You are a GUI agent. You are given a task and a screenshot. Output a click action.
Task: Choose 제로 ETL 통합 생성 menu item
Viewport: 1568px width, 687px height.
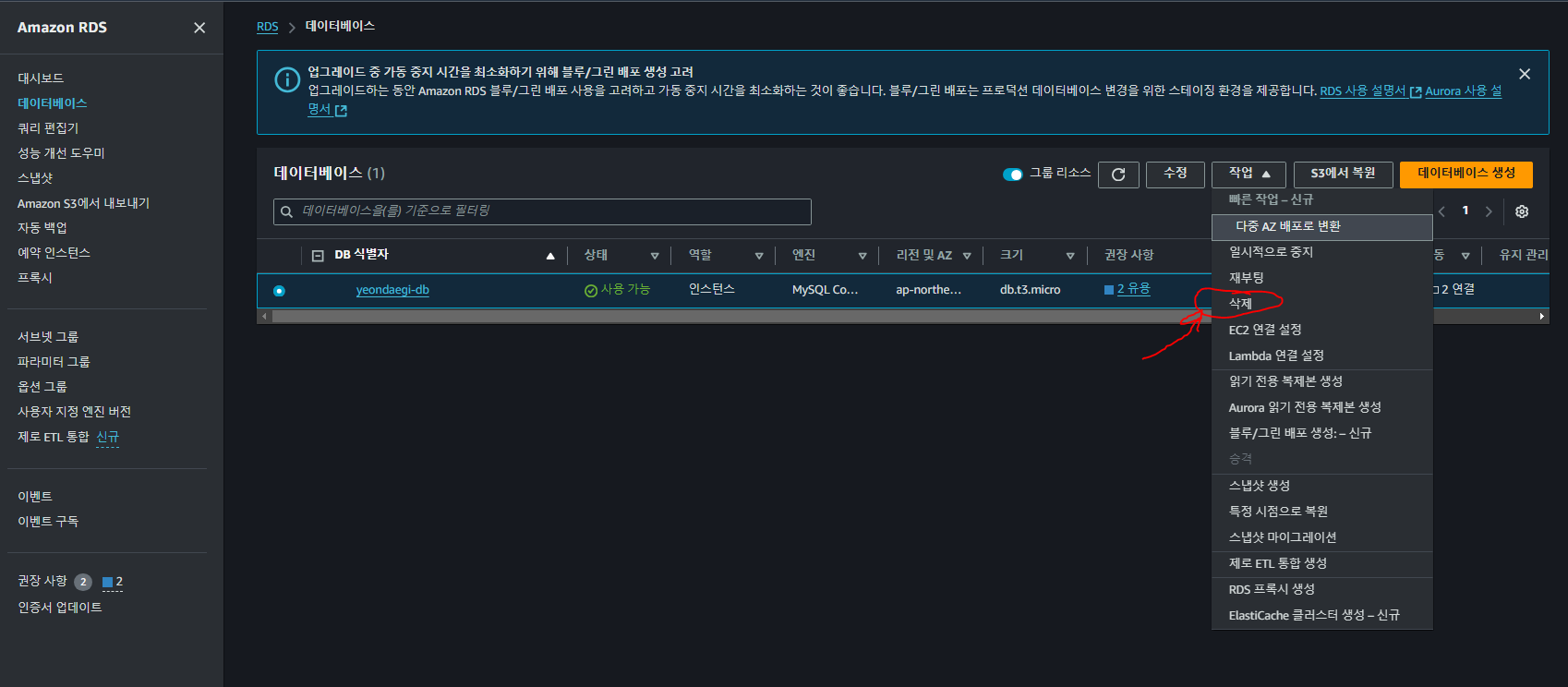[x=1321, y=563]
